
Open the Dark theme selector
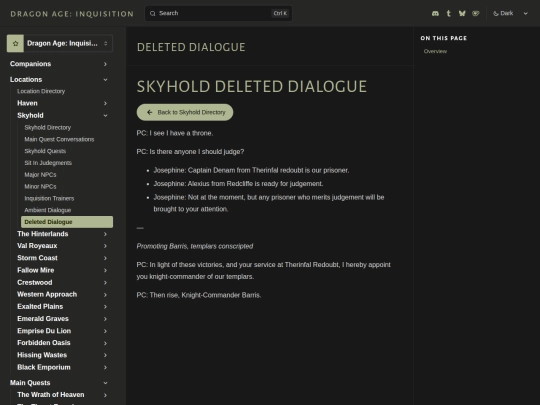pos(510,13)
